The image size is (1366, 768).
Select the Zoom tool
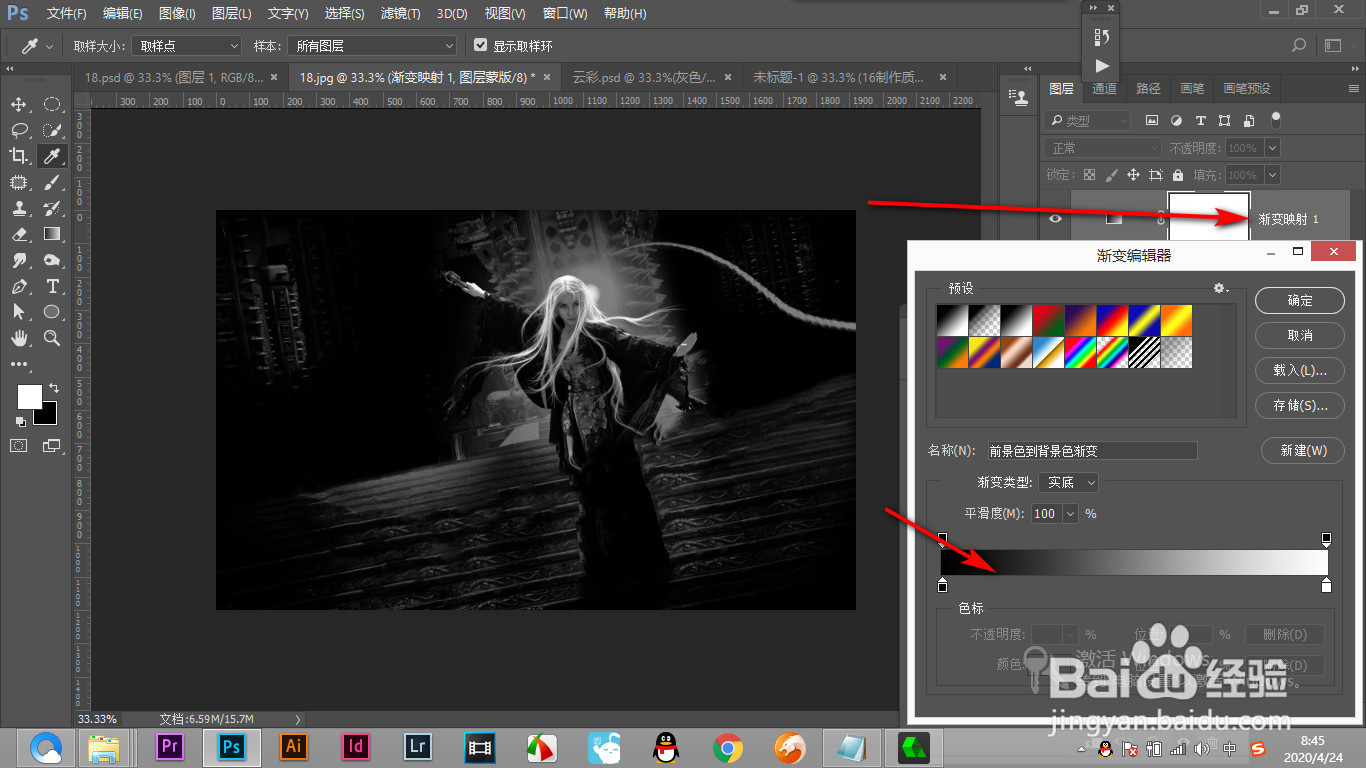(52, 338)
